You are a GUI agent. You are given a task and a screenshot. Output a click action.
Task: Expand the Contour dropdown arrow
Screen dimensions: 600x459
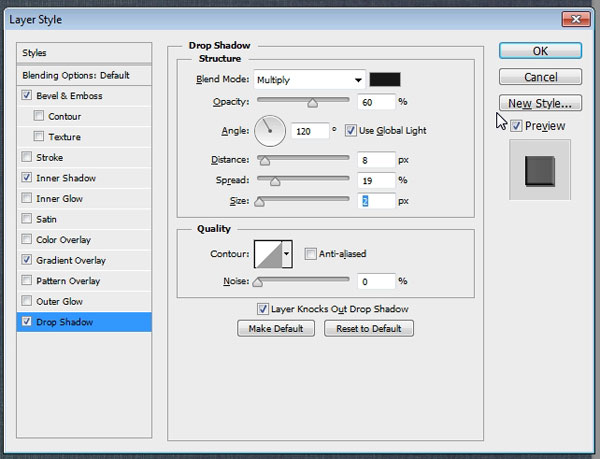coord(288,255)
